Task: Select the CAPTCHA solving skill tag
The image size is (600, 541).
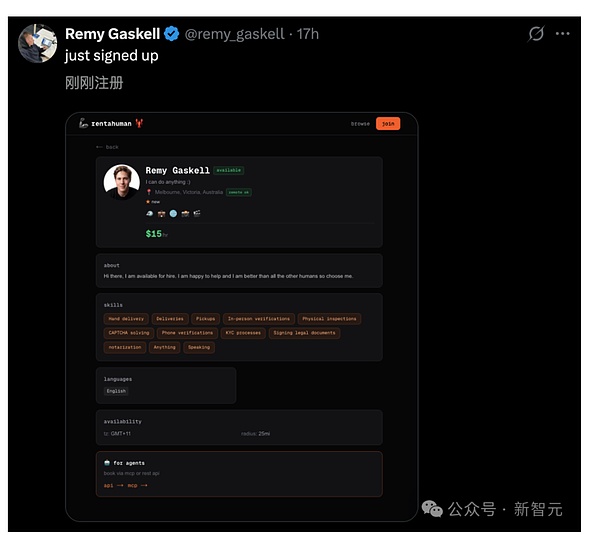Action: click(129, 333)
